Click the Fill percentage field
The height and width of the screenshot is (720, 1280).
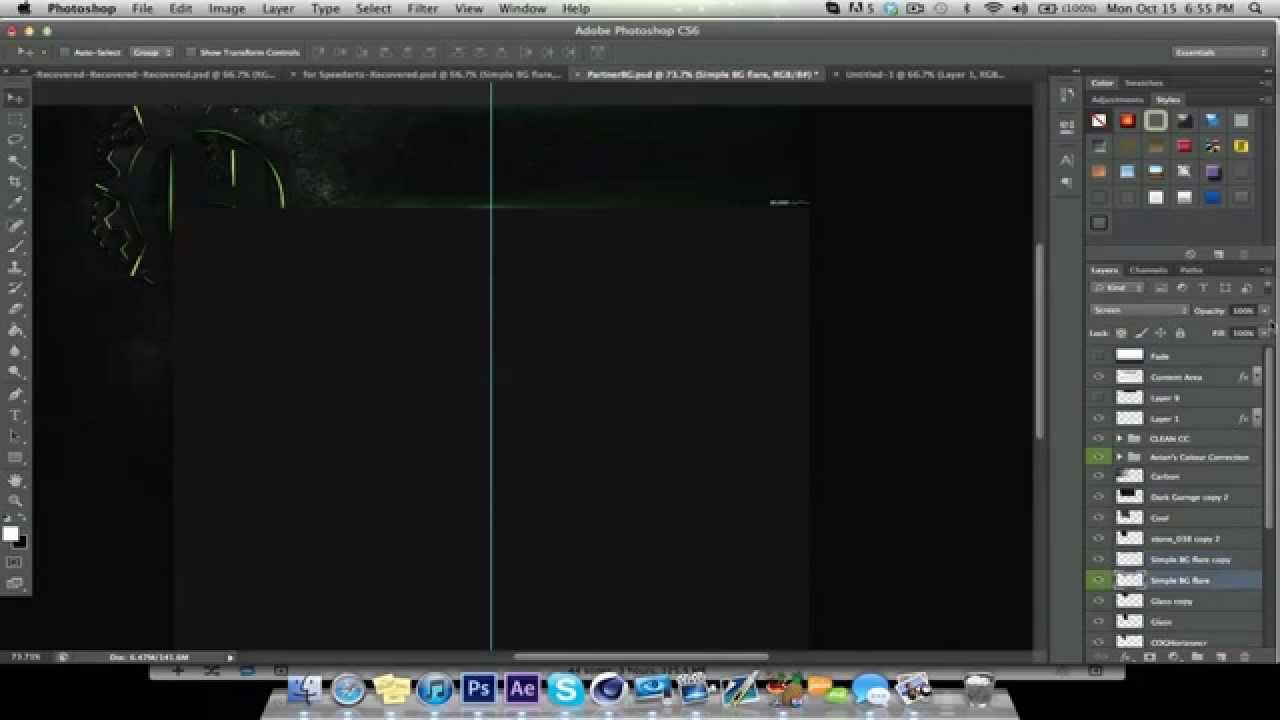pos(1244,333)
